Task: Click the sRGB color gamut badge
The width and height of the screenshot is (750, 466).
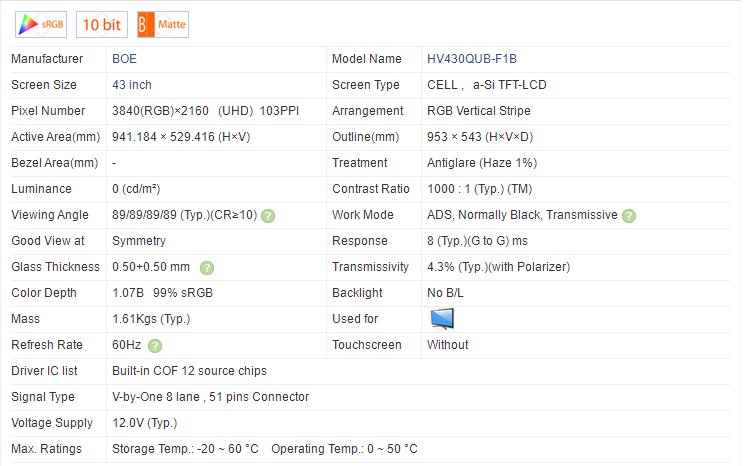Action: 40,23
